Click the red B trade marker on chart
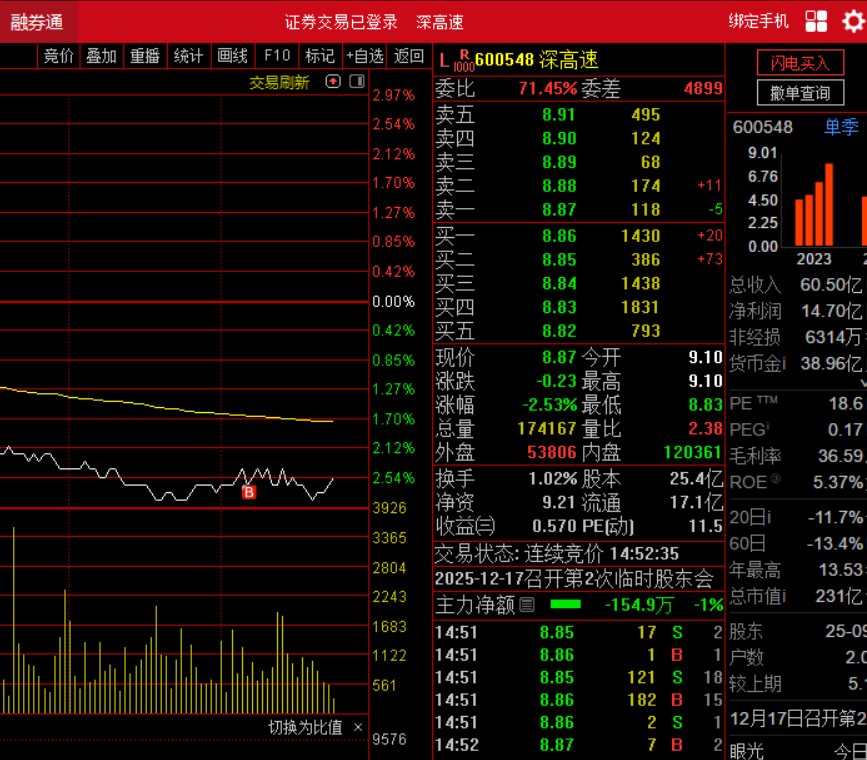This screenshot has width=867, height=760. coord(249,492)
